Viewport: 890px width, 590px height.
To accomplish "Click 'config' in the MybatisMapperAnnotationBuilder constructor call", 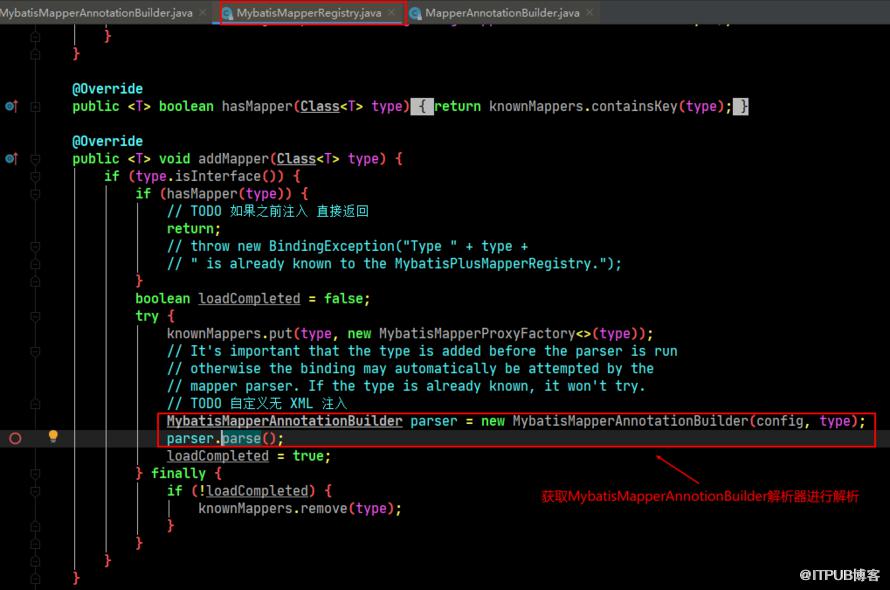I will [779, 421].
